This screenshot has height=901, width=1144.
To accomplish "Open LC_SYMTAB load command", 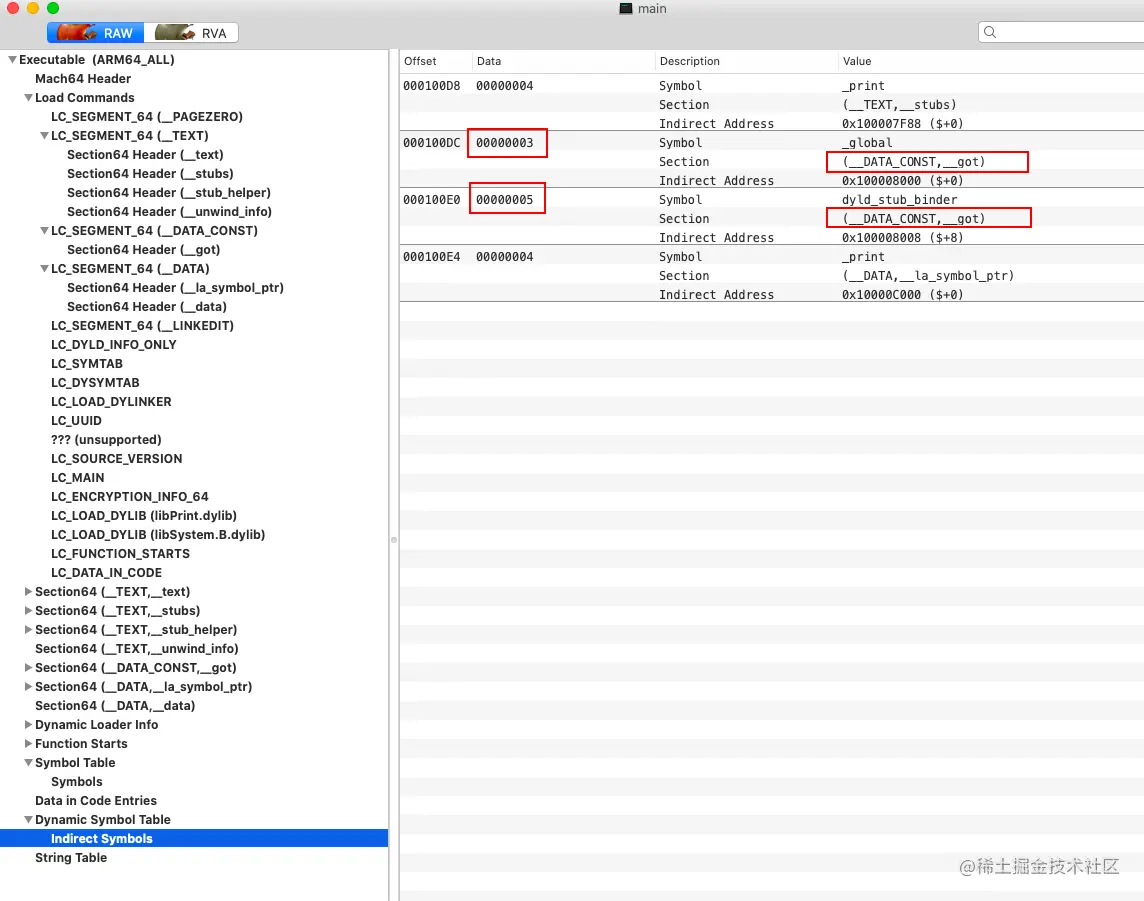I will (x=87, y=363).
